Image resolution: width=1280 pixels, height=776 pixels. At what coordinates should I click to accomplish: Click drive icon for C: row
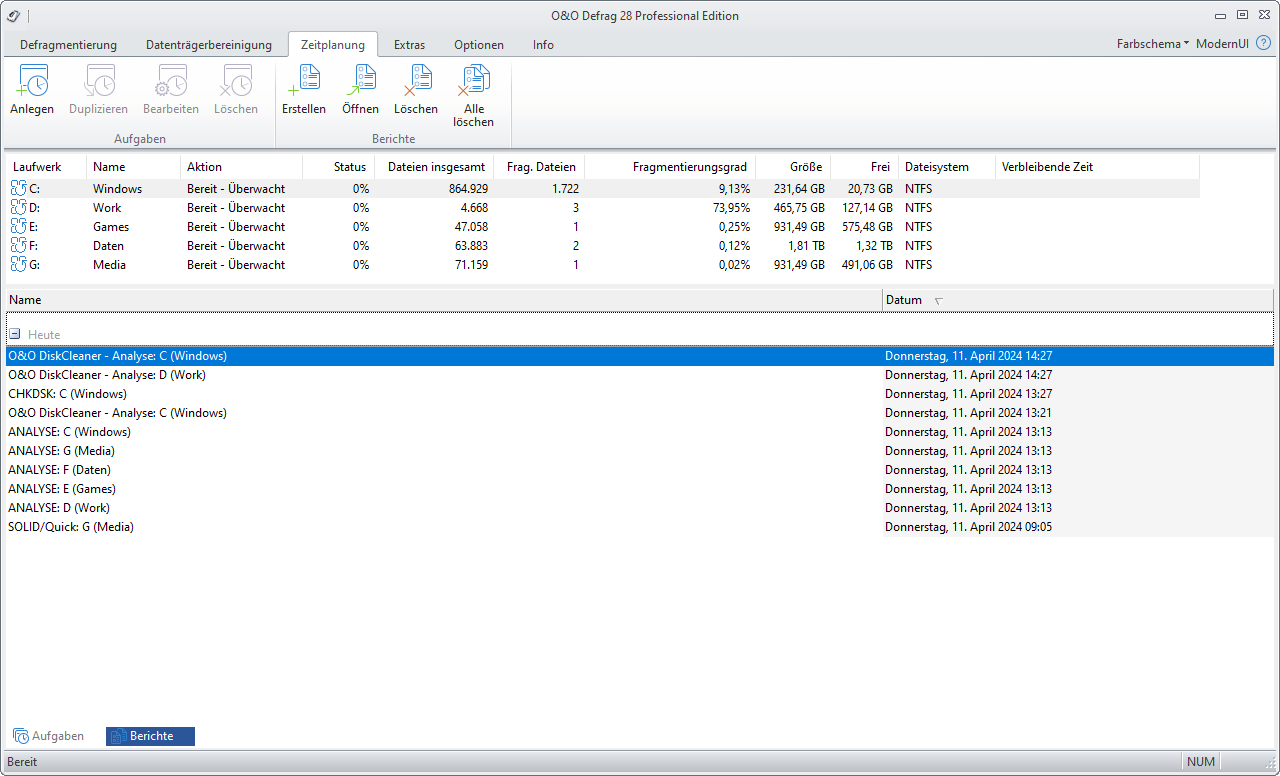point(18,188)
